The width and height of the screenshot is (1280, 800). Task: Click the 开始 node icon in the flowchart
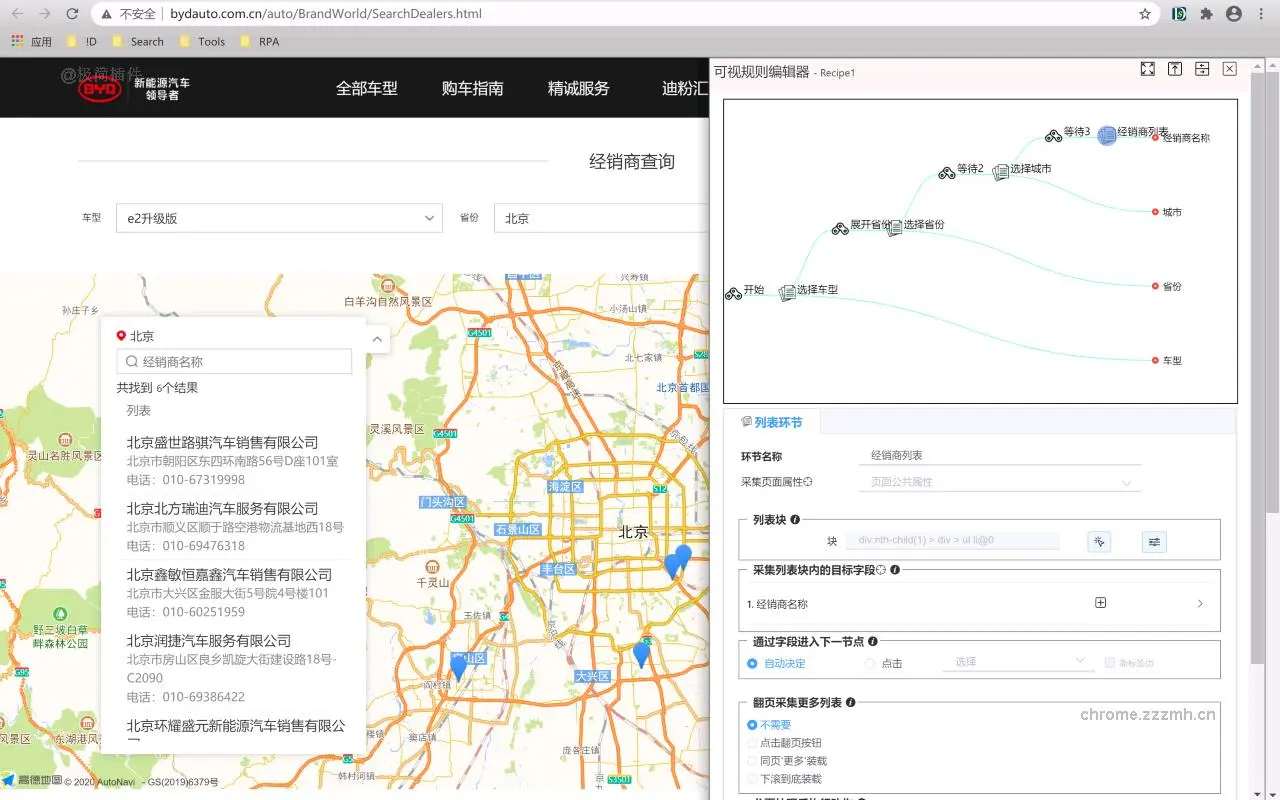click(735, 291)
